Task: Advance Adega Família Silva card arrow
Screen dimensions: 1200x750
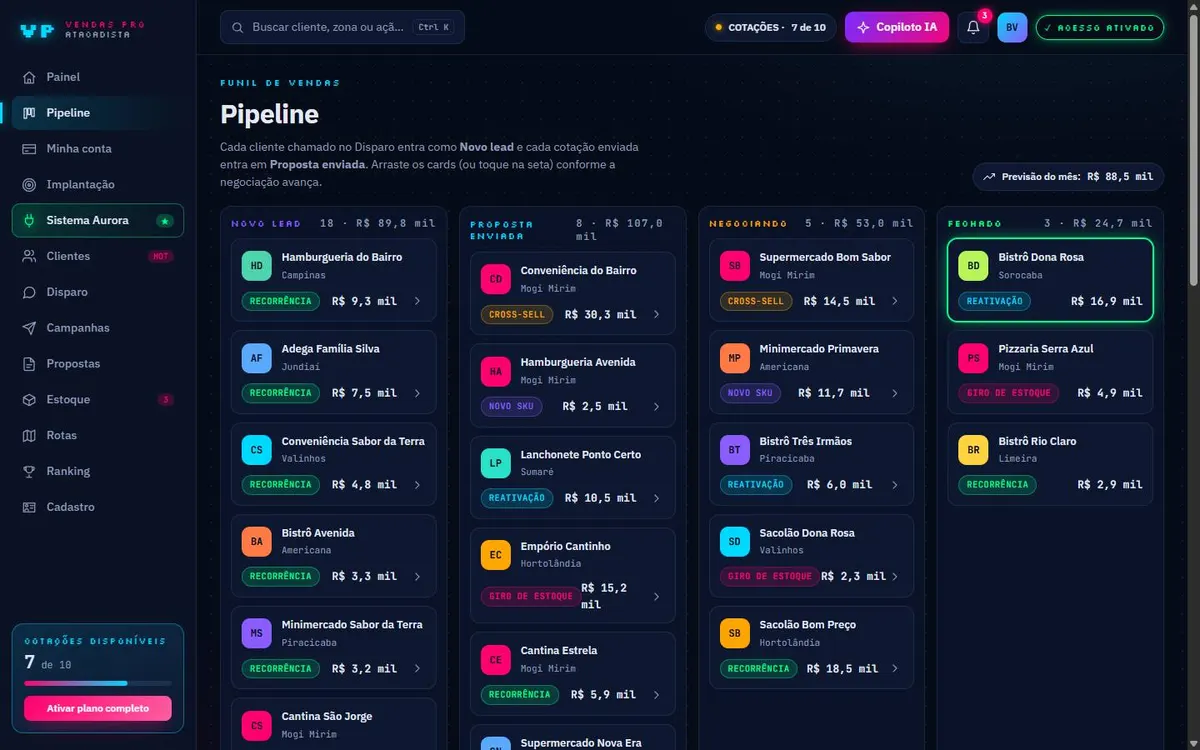Action: point(417,393)
